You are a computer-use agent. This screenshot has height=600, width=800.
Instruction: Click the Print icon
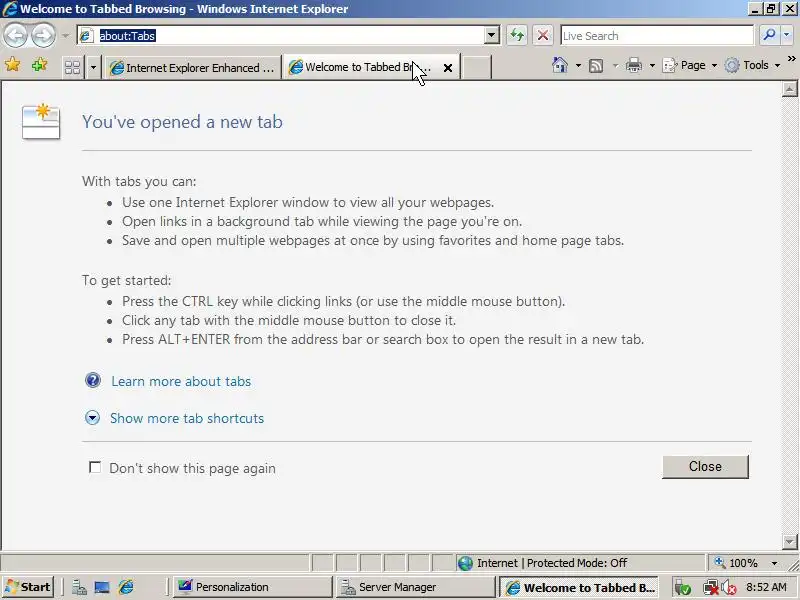point(634,65)
